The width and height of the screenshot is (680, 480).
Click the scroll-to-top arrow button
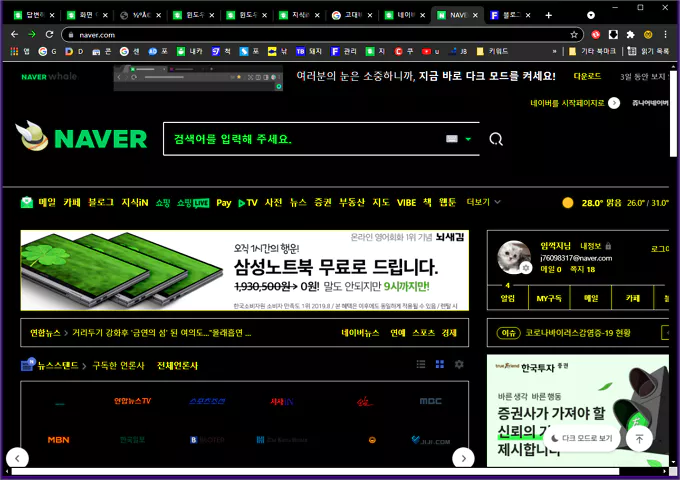(639, 438)
